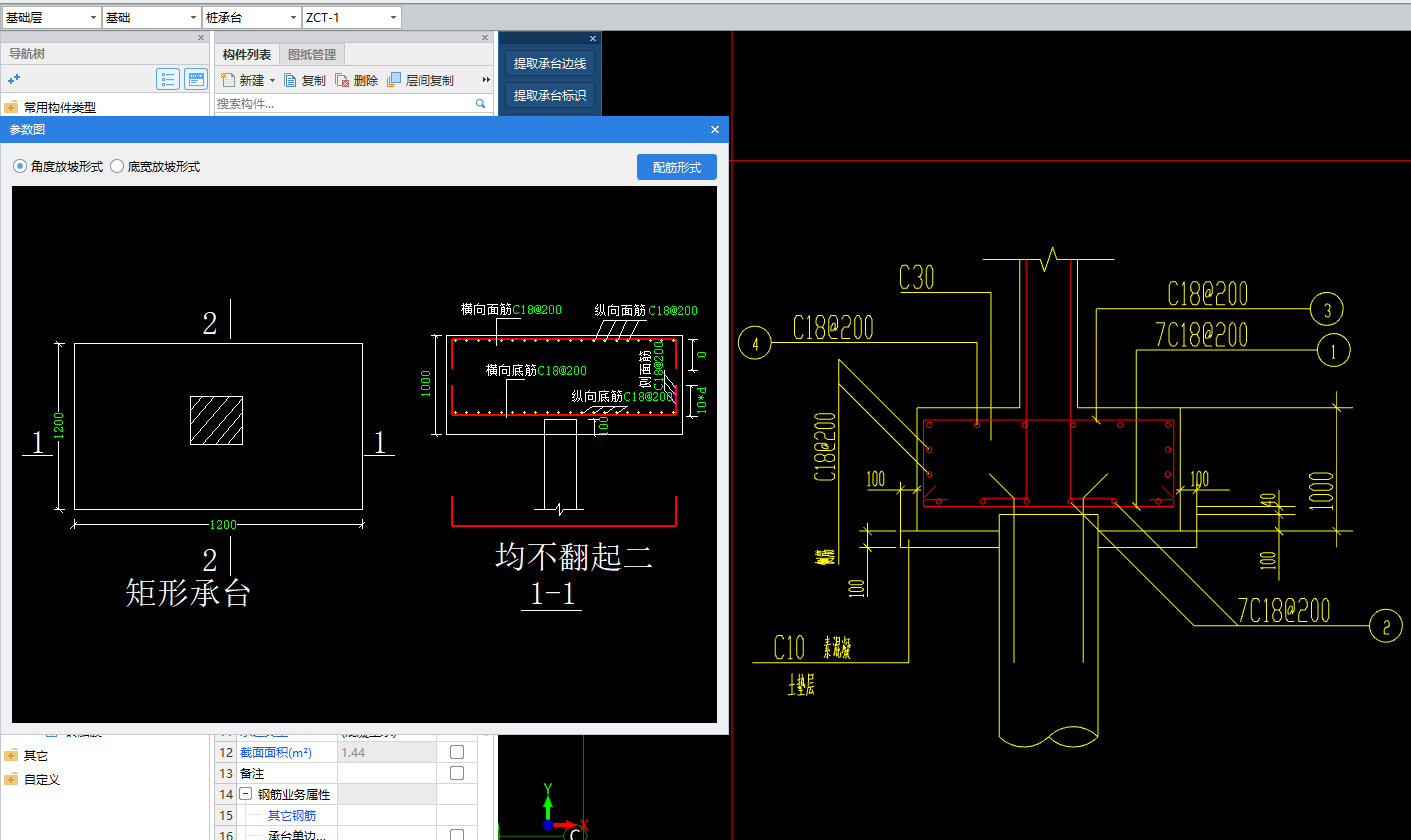Tick the checkbox for 备注 row
1411x840 pixels.
coord(457,773)
